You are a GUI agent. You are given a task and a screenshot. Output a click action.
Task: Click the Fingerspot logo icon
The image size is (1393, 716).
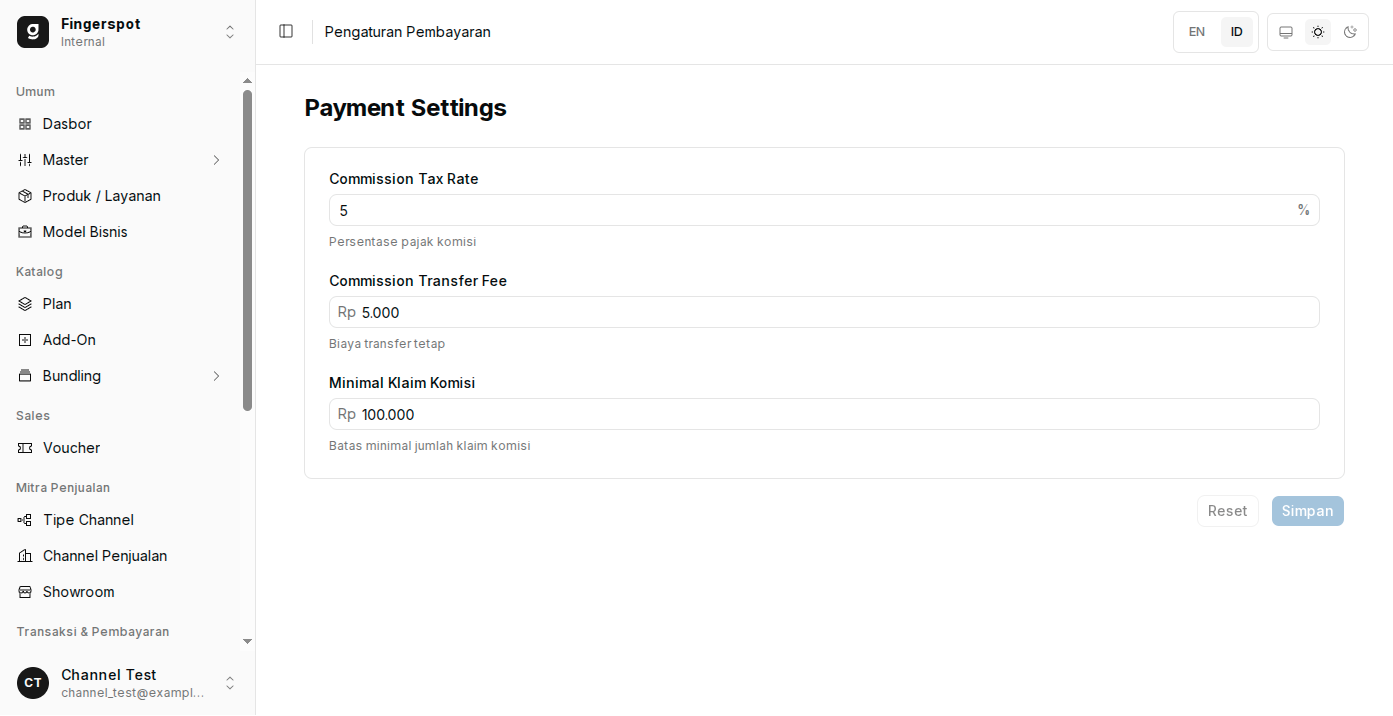(x=33, y=32)
